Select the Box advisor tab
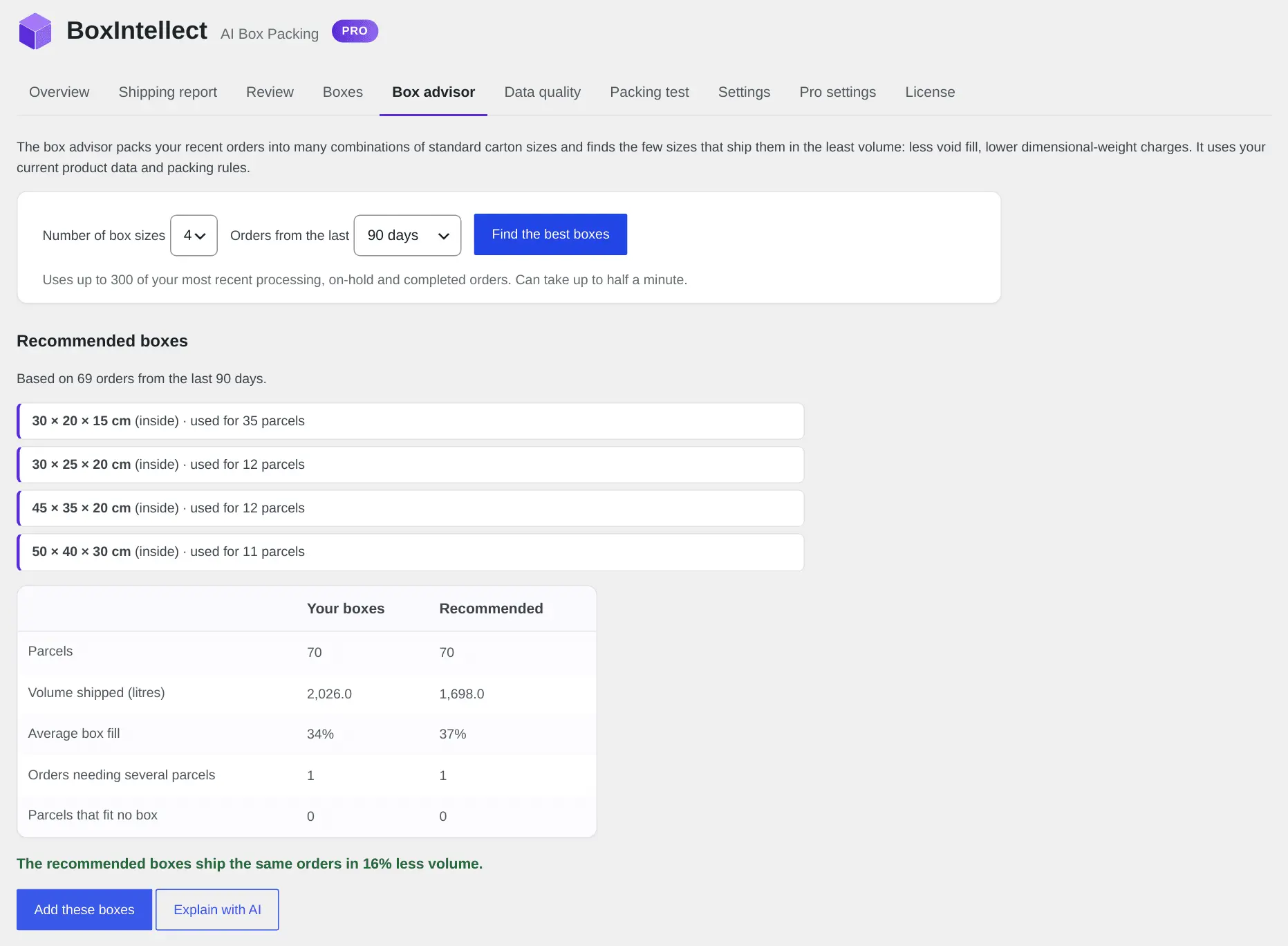The height and width of the screenshot is (946, 1288). click(433, 92)
